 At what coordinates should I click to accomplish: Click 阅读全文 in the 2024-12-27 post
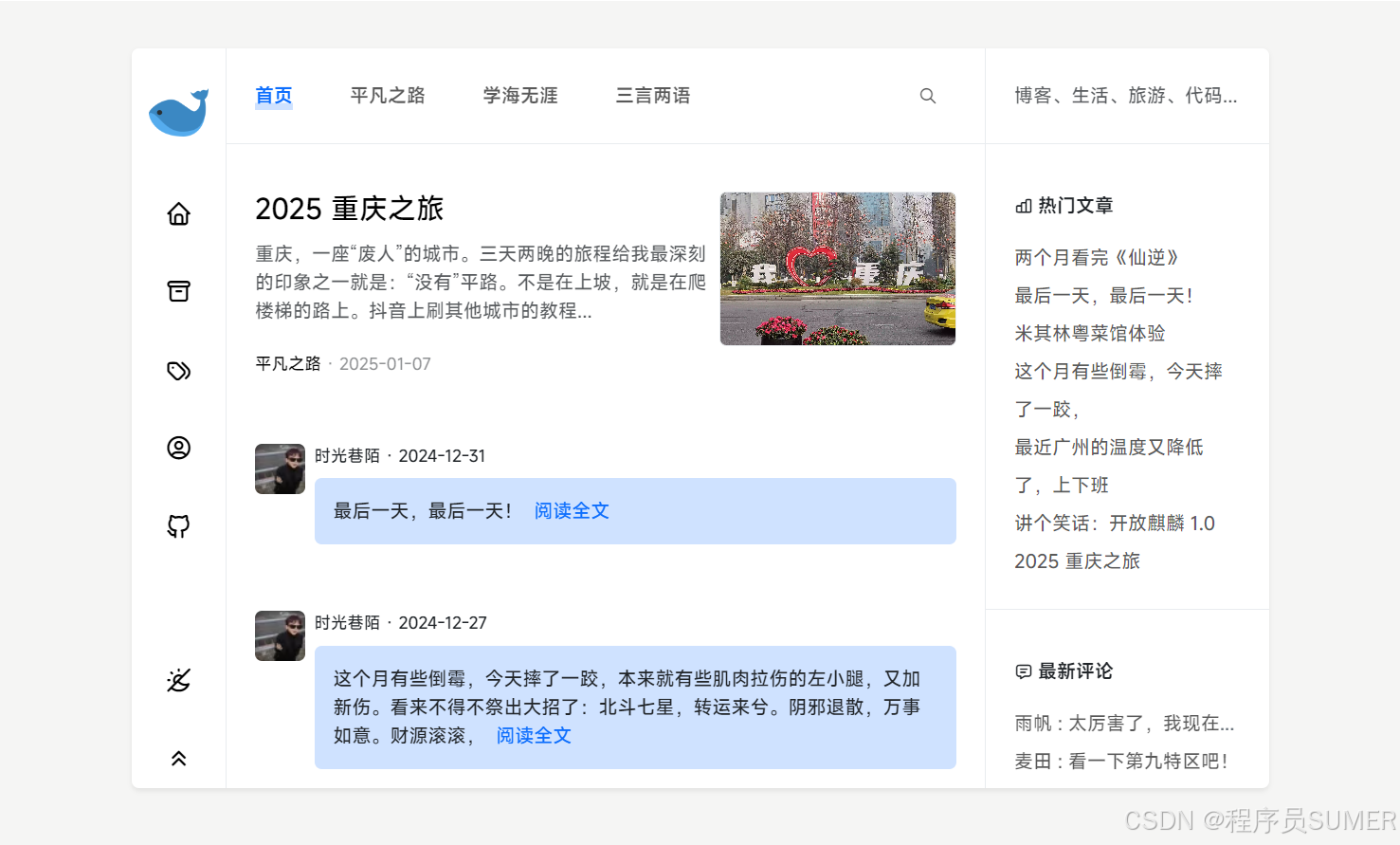534,736
